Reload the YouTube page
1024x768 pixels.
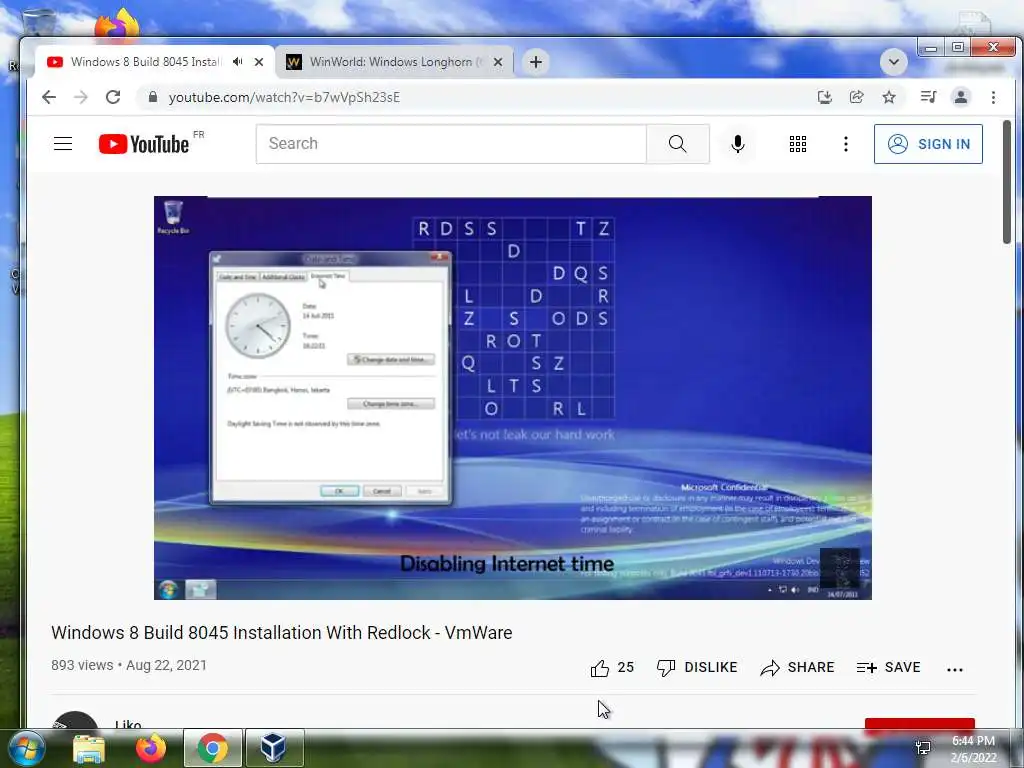tap(113, 97)
